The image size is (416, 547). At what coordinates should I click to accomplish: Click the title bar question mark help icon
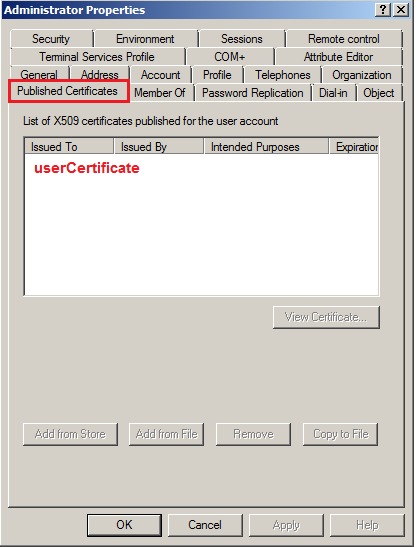click(x=383, y=10)
